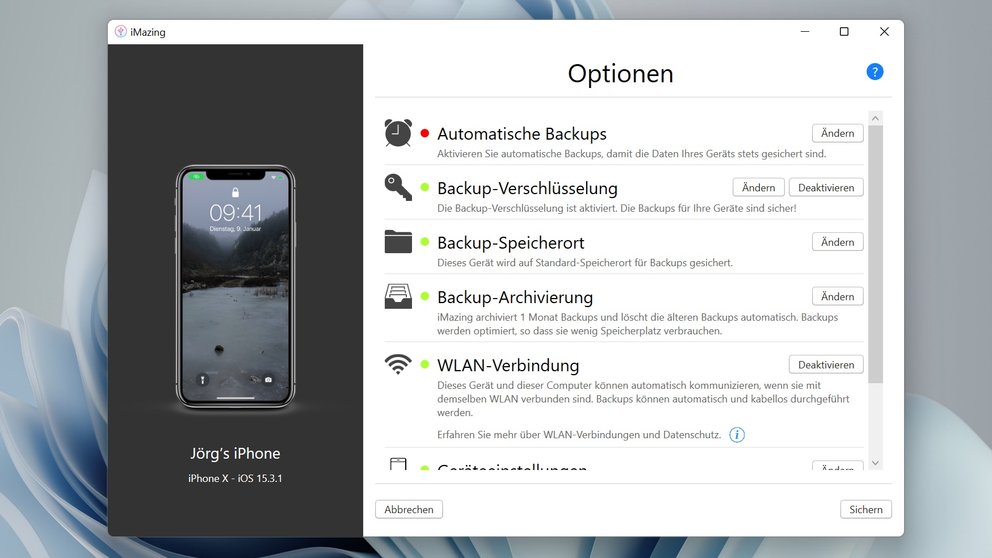The image size is (992, 558).
Task: Click the Backup-Archivierung heading
Action: click(514, 297)
